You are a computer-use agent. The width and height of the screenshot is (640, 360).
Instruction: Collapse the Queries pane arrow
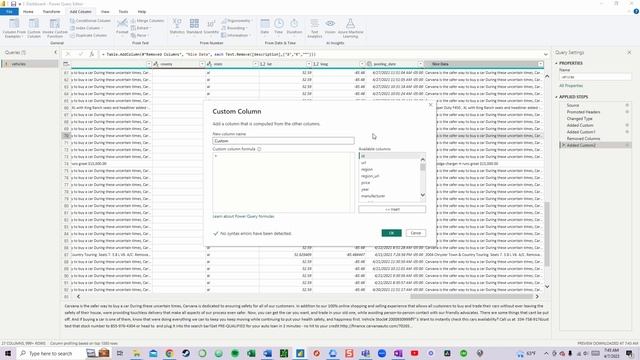click(x=56, y=52)
